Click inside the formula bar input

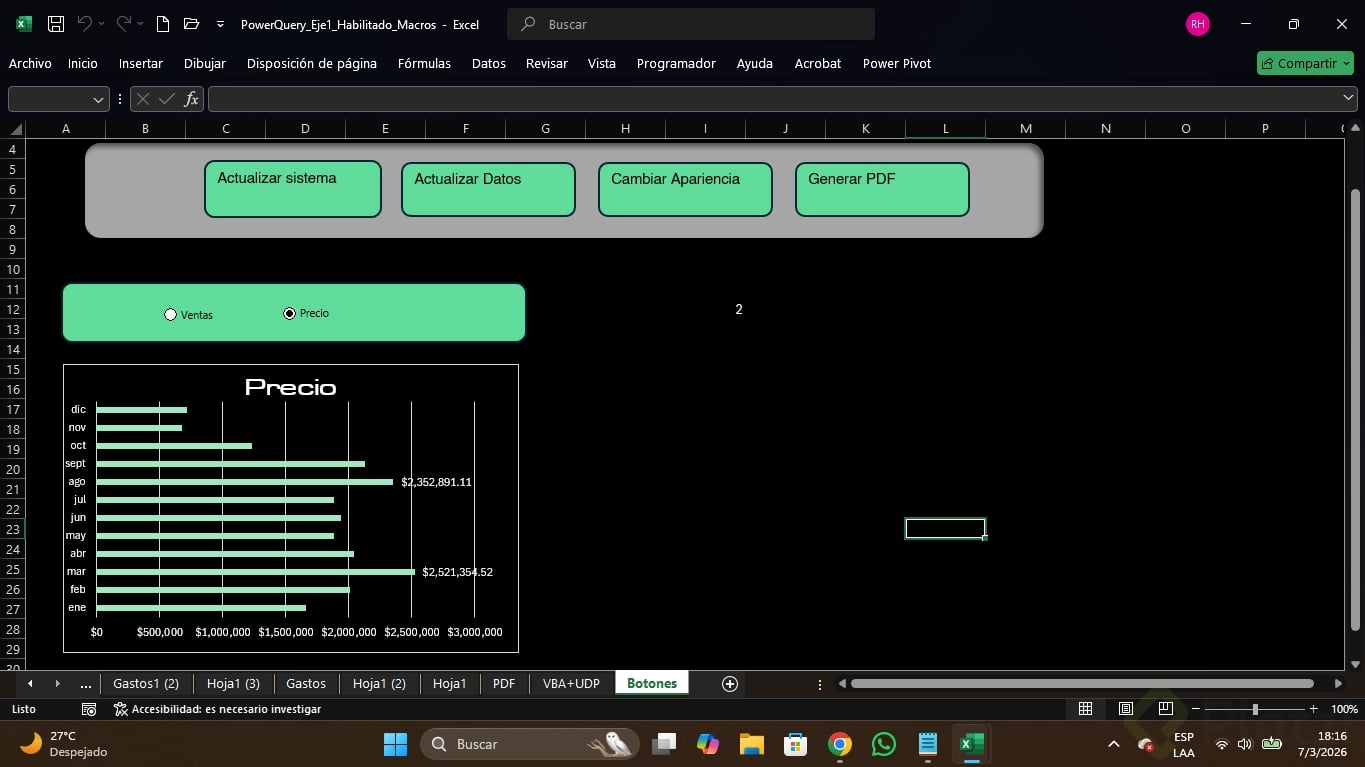(x=773, y=99)
